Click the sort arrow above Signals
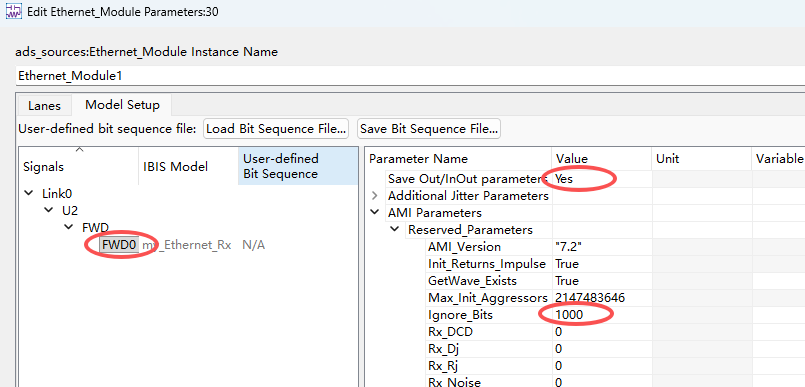Viewport: 805px width, 387px height. (79, 150)
